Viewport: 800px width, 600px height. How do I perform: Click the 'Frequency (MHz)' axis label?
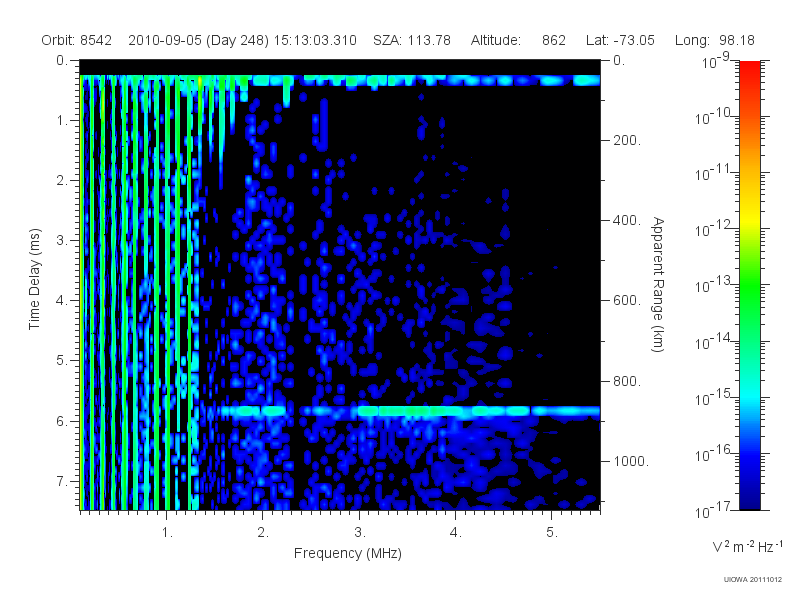[x=348, y=553]
